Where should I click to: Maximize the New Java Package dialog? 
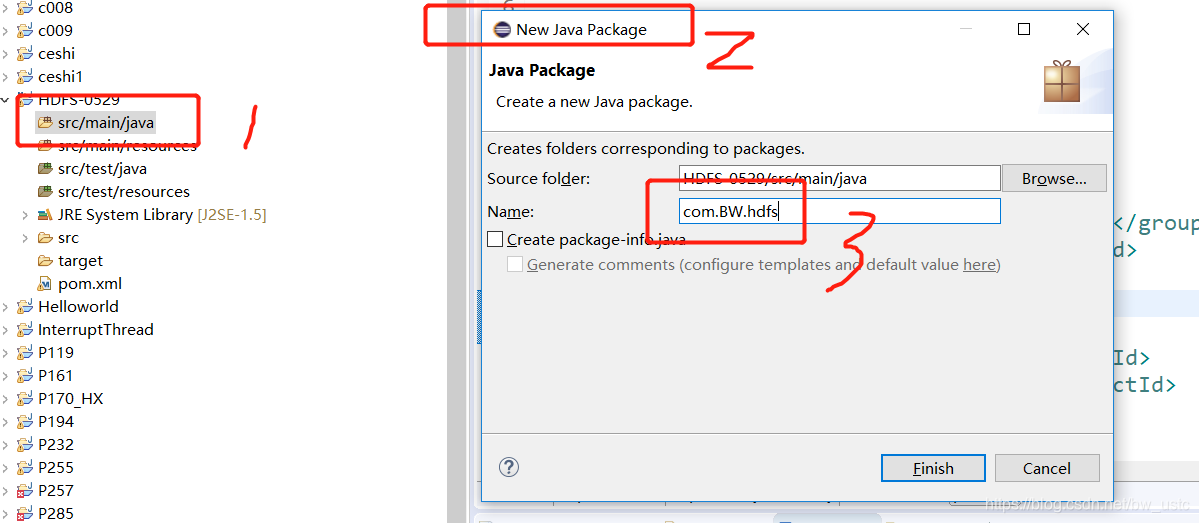(1024, 30)
